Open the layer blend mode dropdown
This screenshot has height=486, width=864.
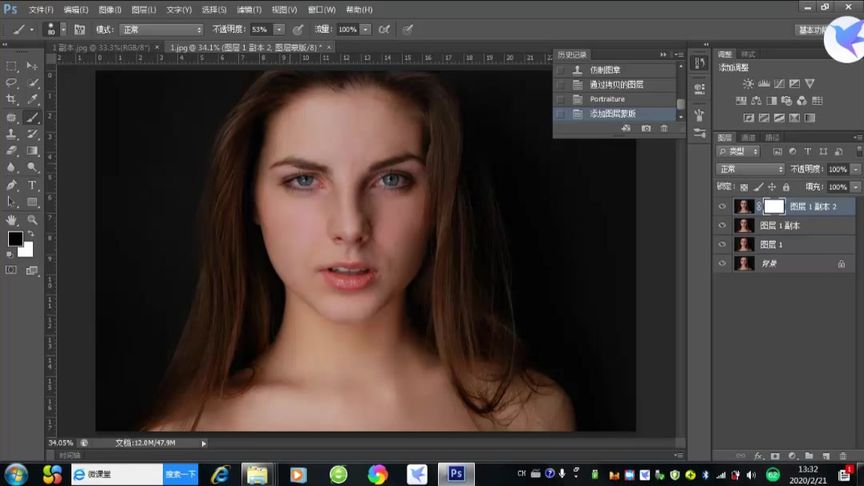pos(751,169)
